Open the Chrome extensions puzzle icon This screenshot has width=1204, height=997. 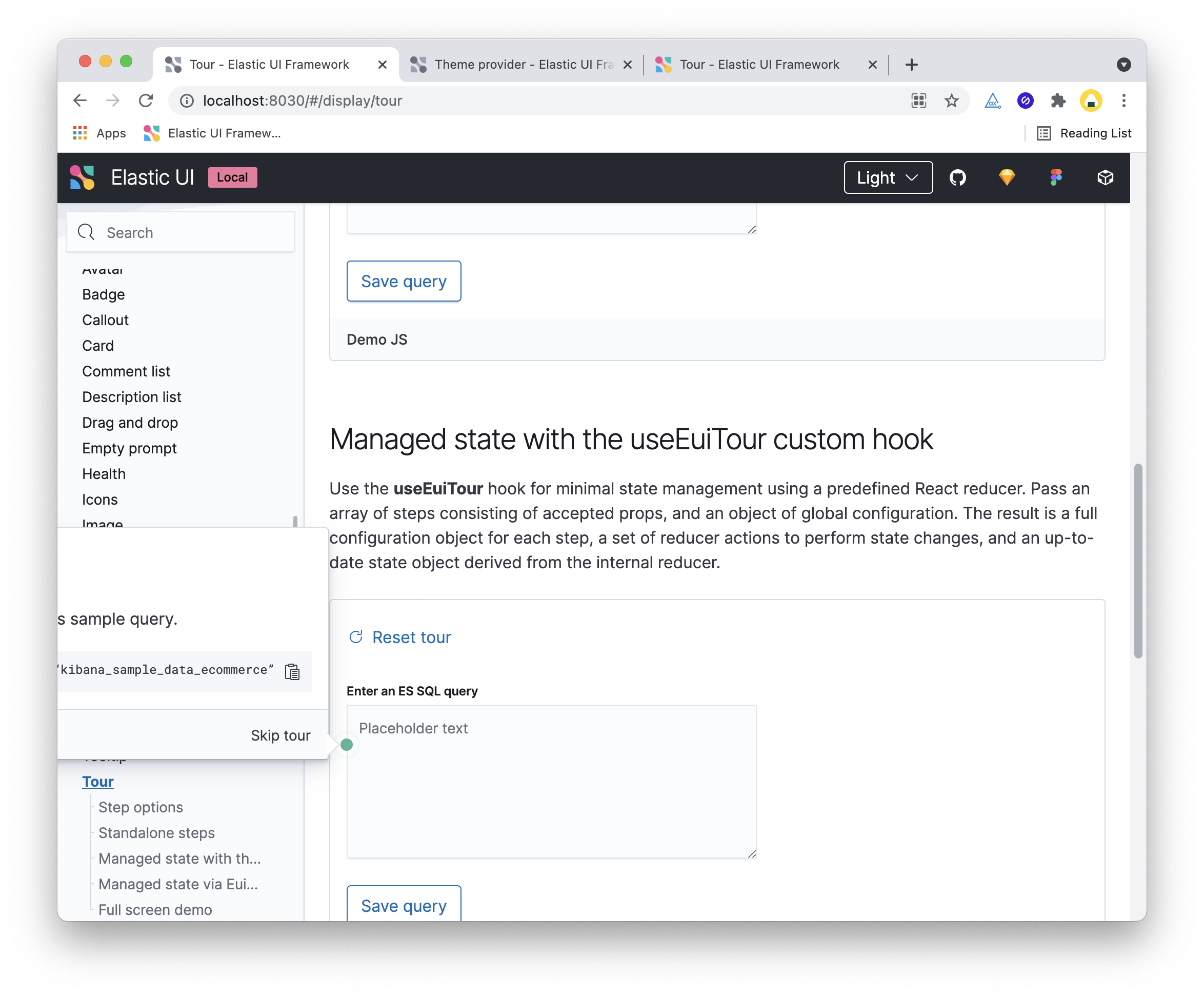[x=1058, y=101]
